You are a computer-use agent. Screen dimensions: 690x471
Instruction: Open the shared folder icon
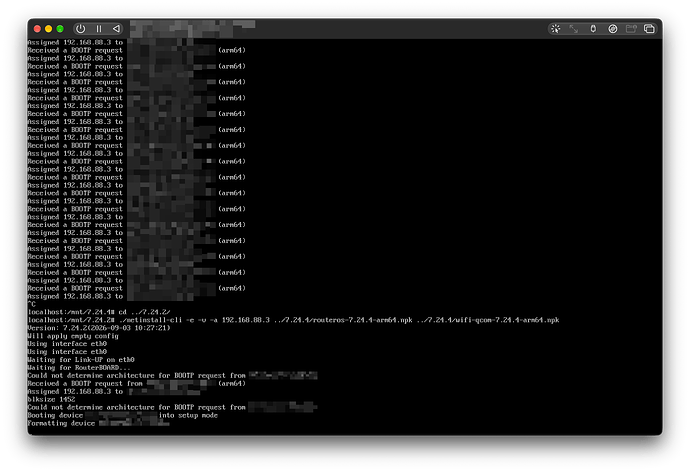pos(631,29)
